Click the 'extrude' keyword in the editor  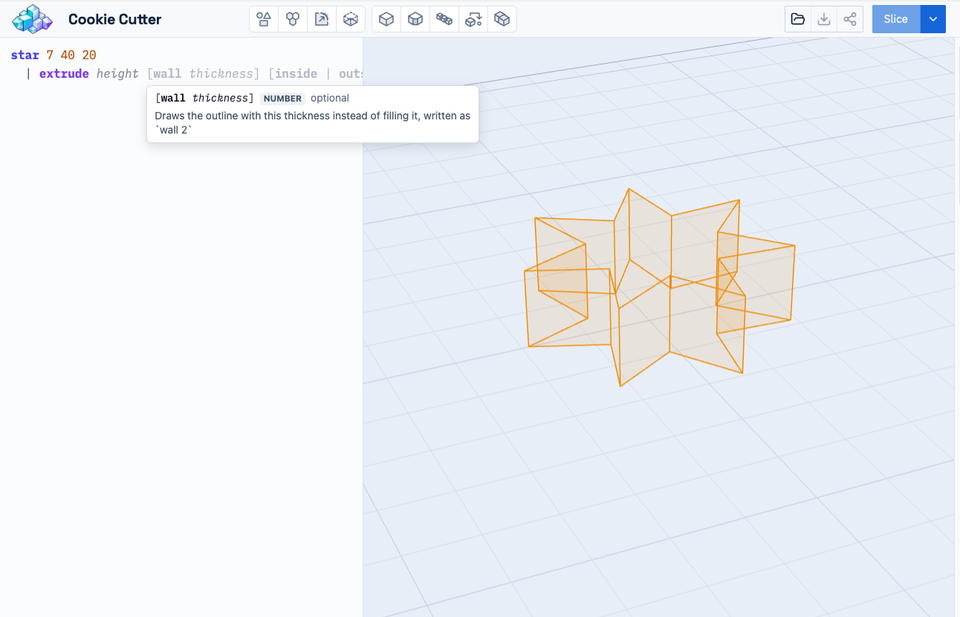pyautogui.click(x=64, y=73)
